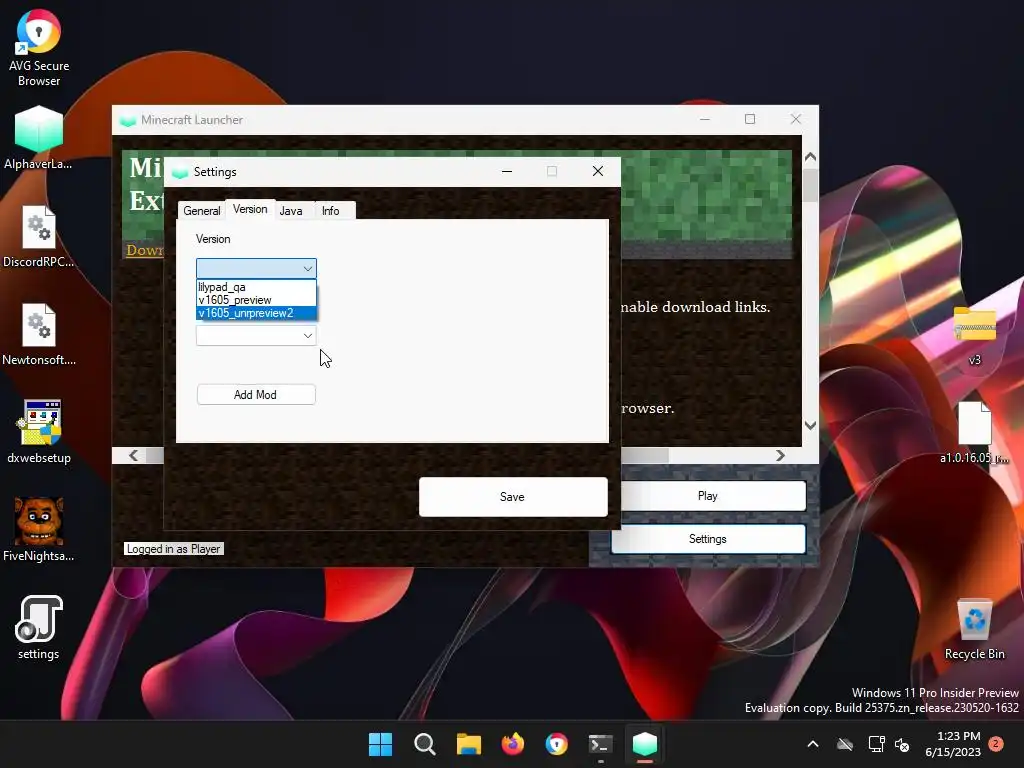Switch to General tab in Settings

point(201,211)
